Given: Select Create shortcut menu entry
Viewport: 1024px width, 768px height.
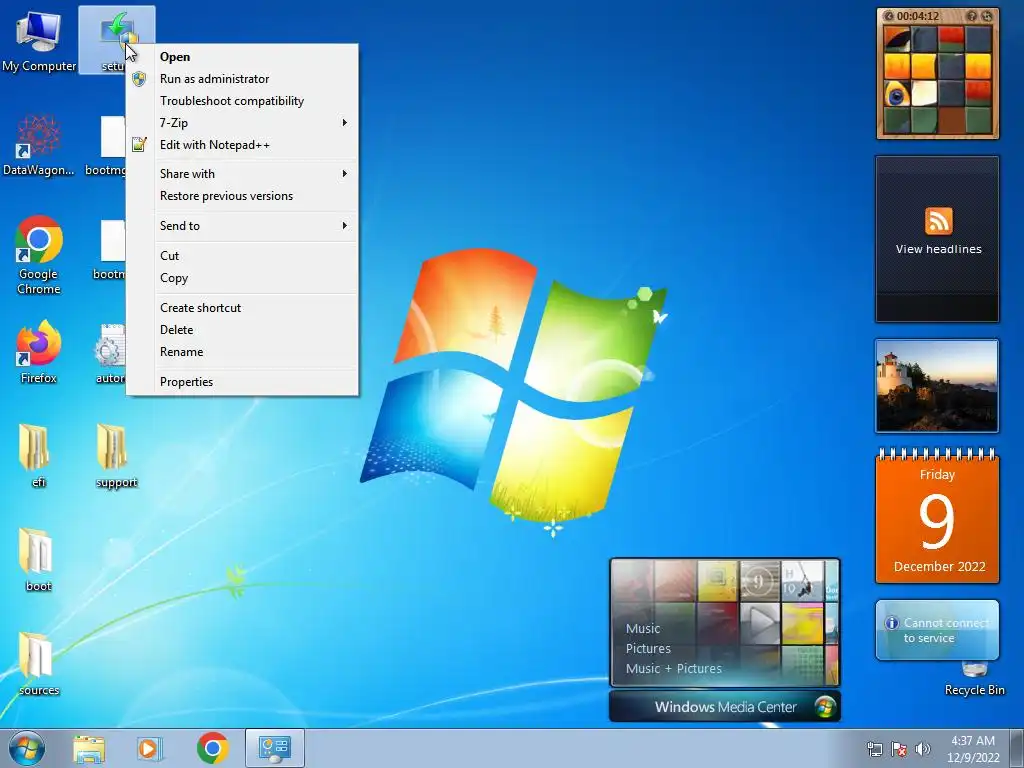Looking at the screenshot, I should (242, 308).
